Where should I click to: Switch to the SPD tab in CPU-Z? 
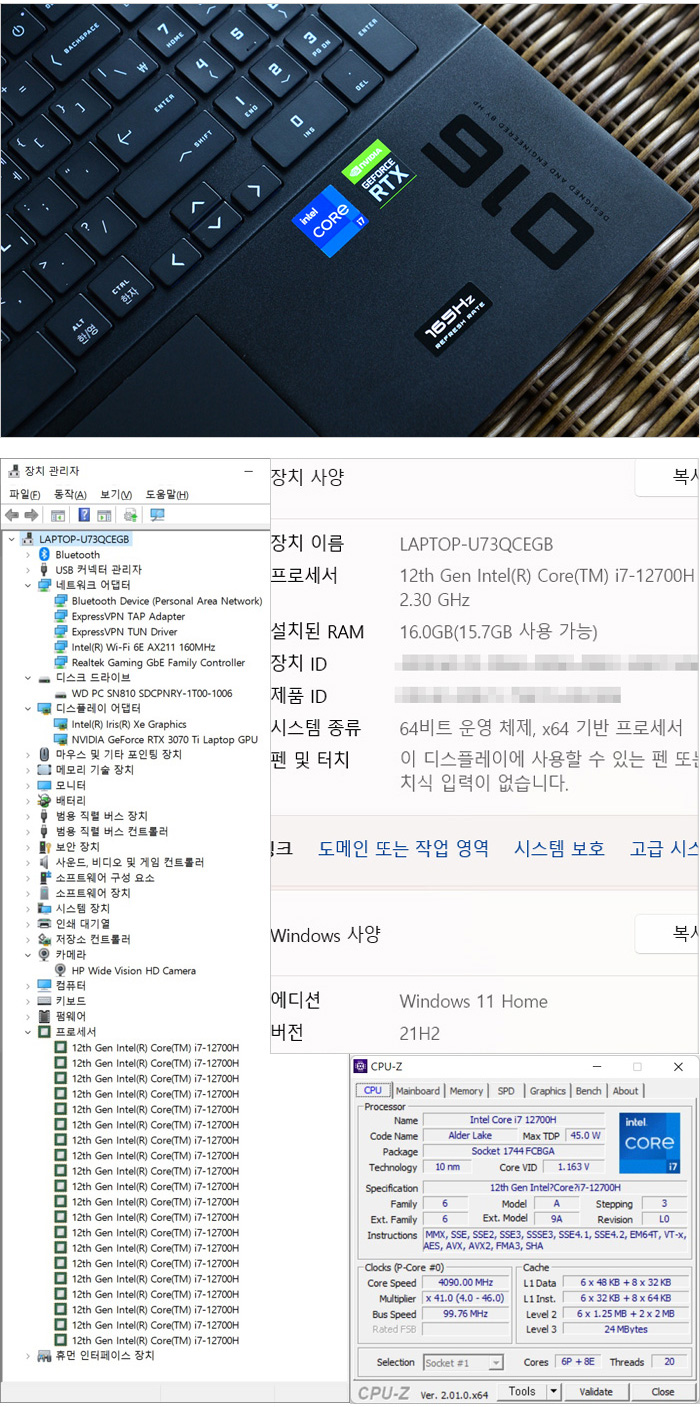point(506,1091)
